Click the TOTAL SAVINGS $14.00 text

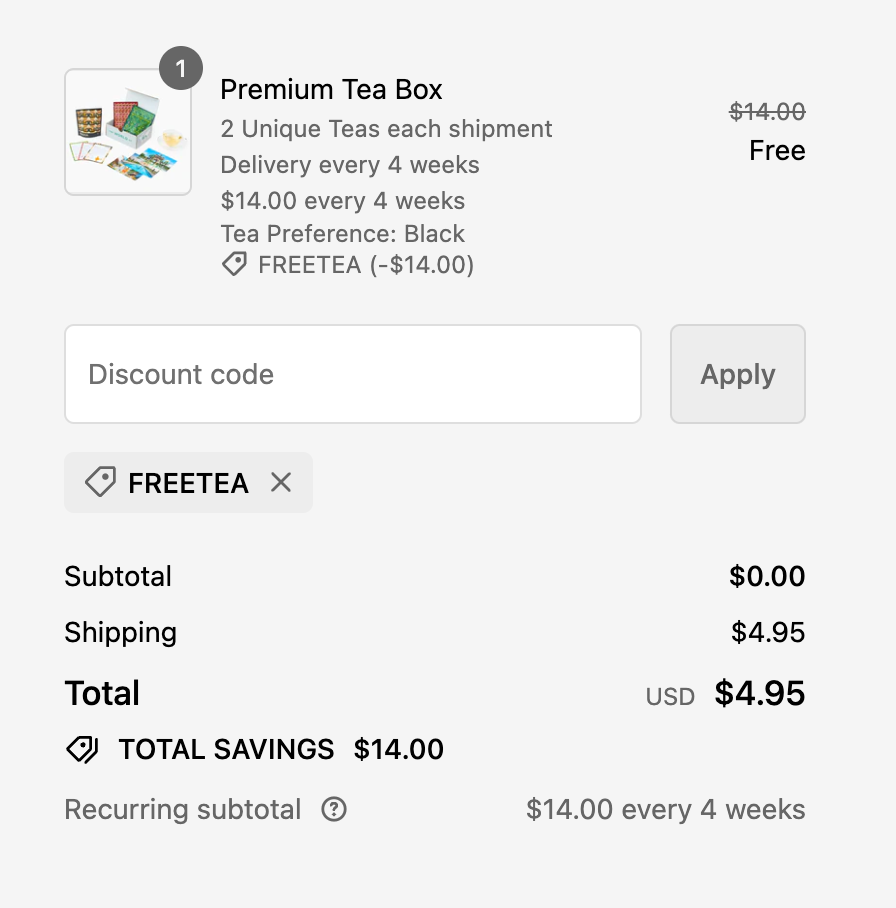[281, 750]
